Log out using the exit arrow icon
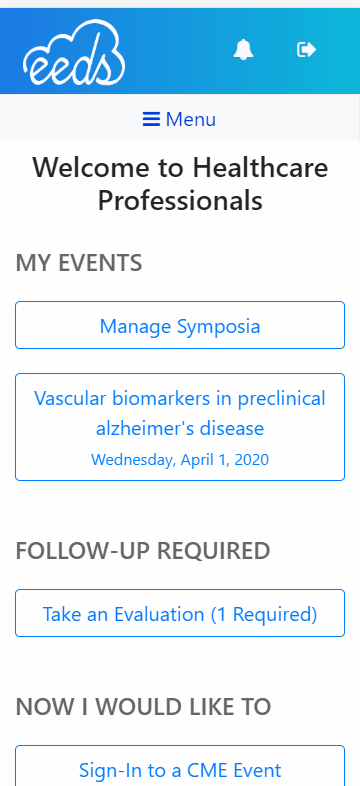 pyautogui.click(x=306, y=50)
